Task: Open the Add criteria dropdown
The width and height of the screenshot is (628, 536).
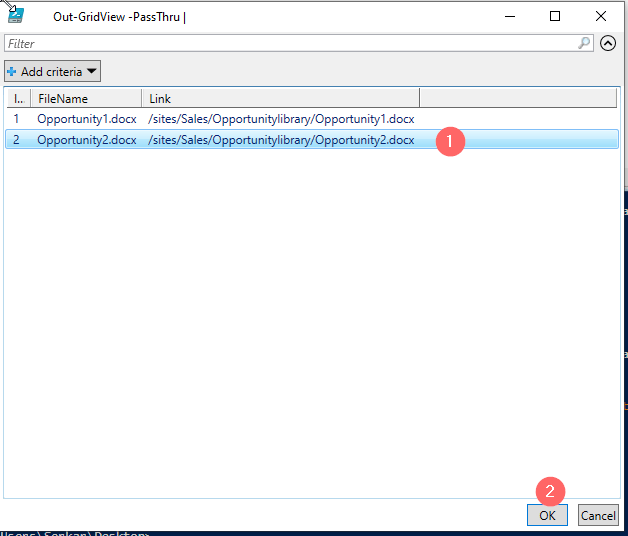Action: [52, 71]
